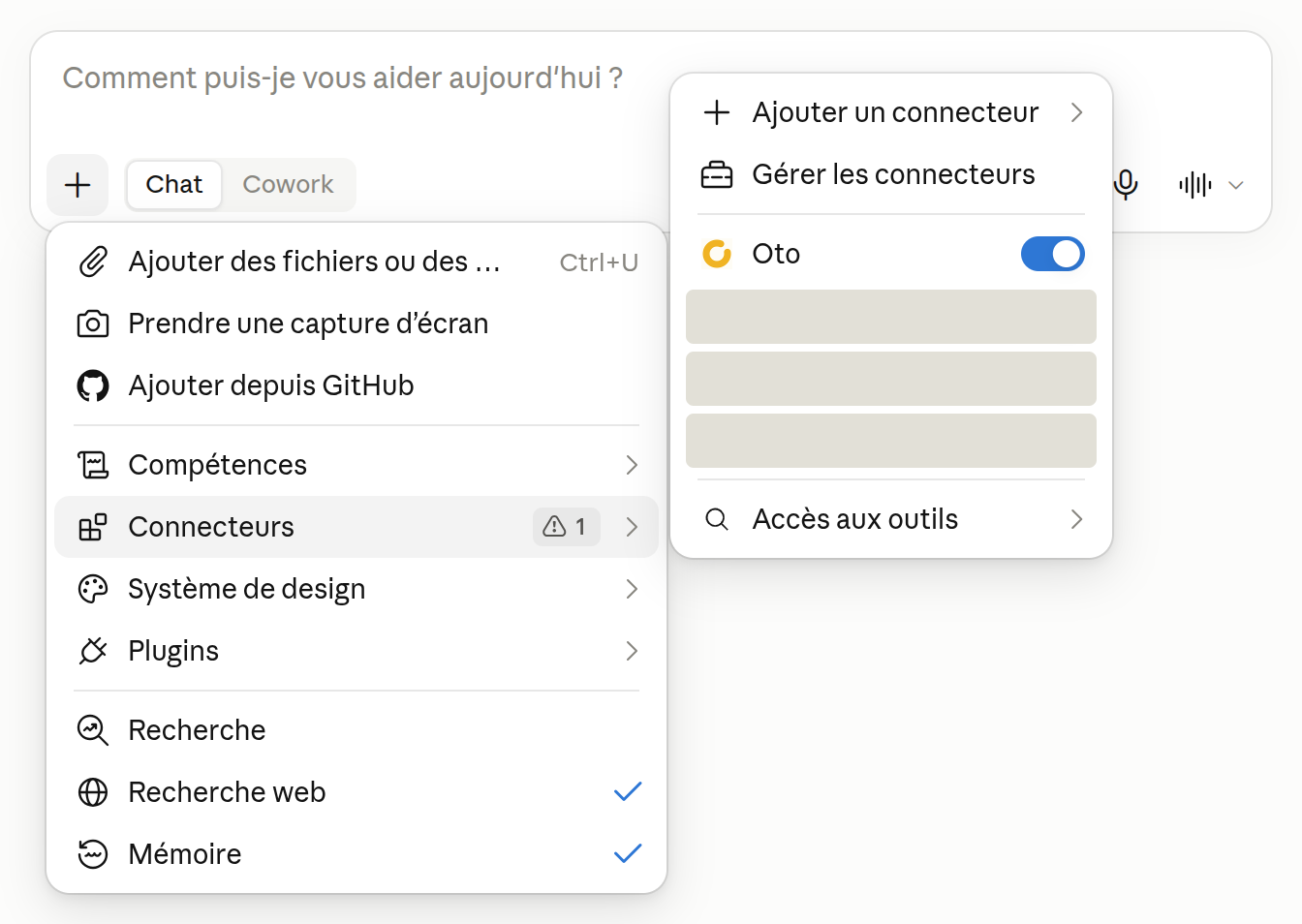Screen dimensions: 1302x924
Task: Select Ajouter des fichiers ou des … entry
Action: [x=356, y=262]
